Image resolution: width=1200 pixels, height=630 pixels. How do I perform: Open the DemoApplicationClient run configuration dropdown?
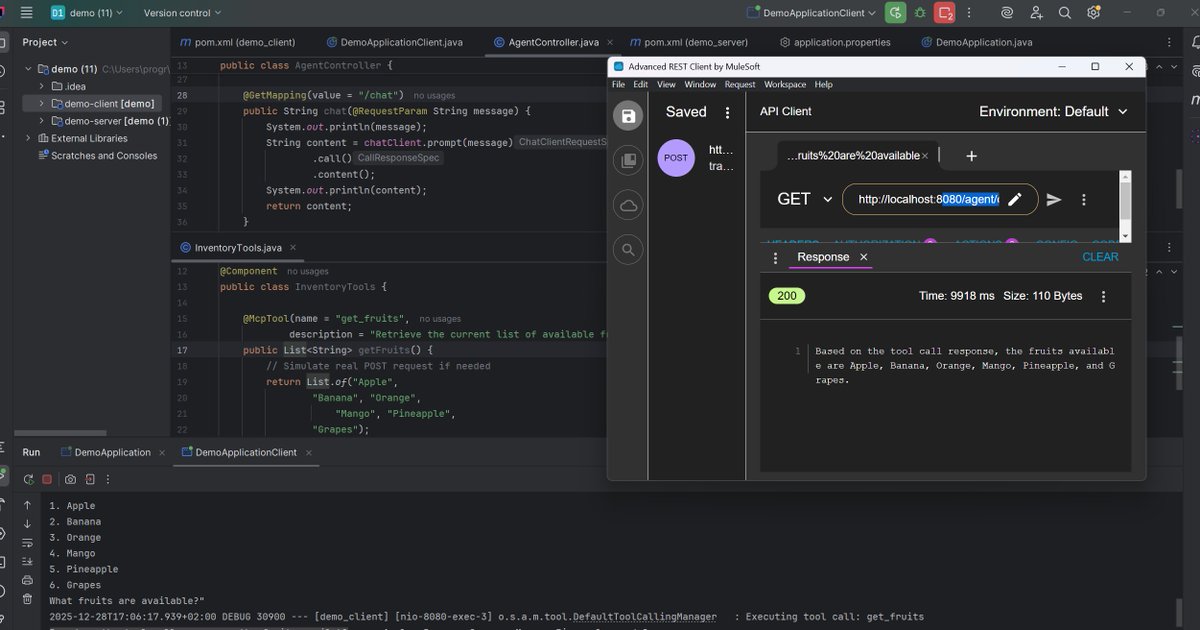coord(812,13)
